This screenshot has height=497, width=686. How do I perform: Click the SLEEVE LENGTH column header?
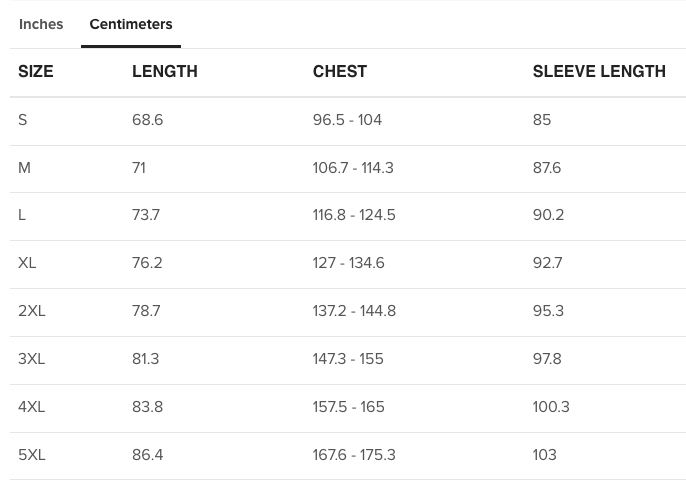click(x=599, y=71)
